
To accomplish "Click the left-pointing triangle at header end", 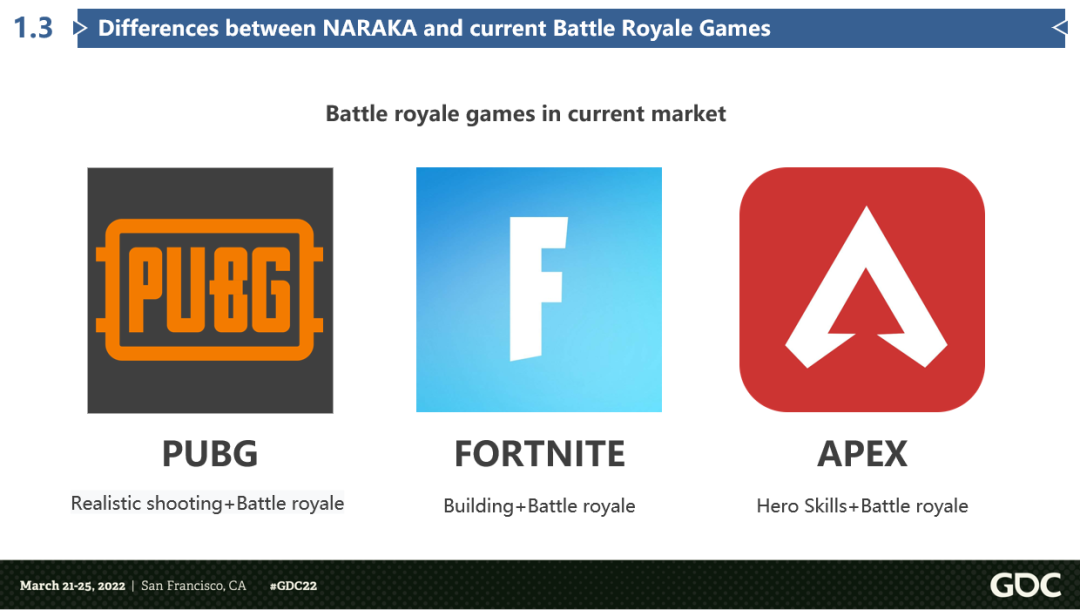I will click(x=1059, y=28).
